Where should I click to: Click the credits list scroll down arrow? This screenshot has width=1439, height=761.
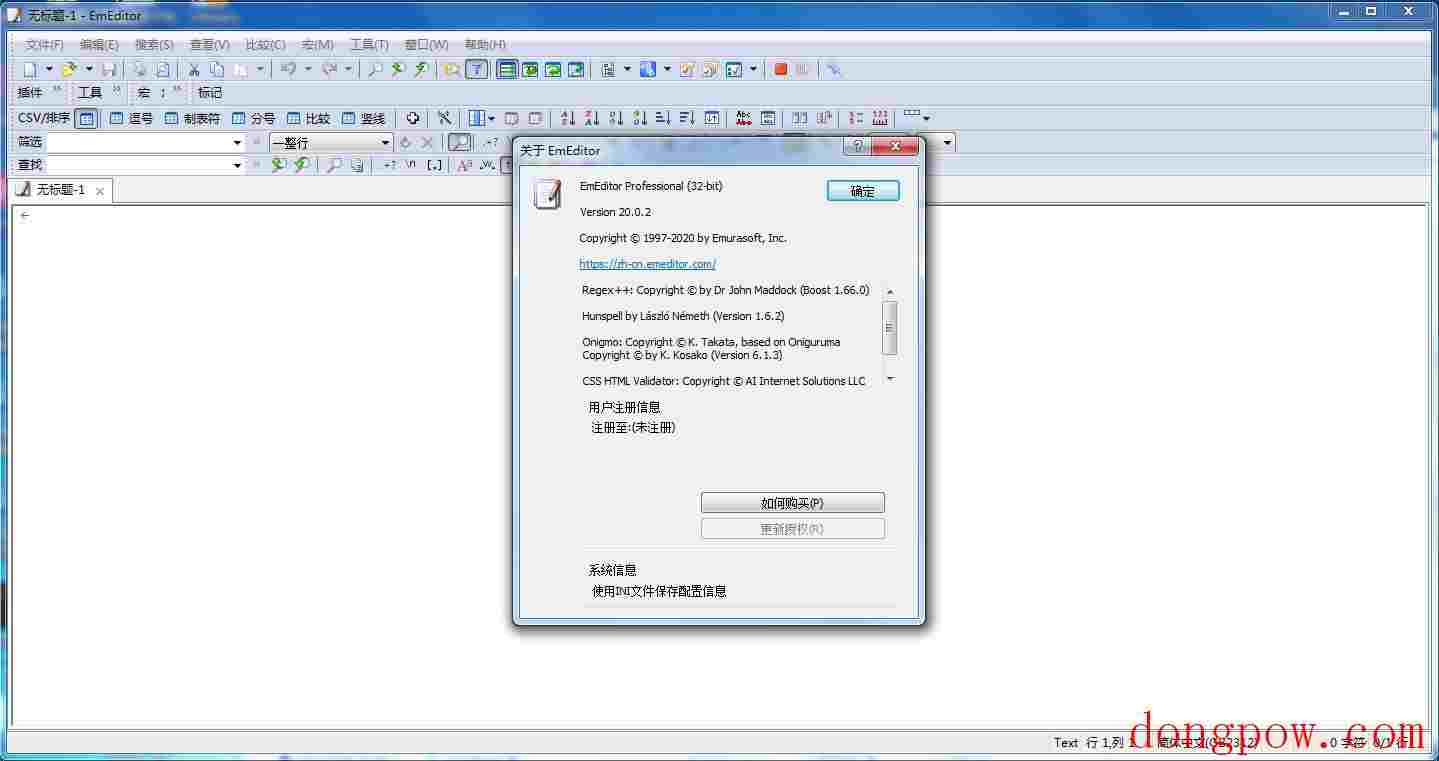[x=890, y=379]
